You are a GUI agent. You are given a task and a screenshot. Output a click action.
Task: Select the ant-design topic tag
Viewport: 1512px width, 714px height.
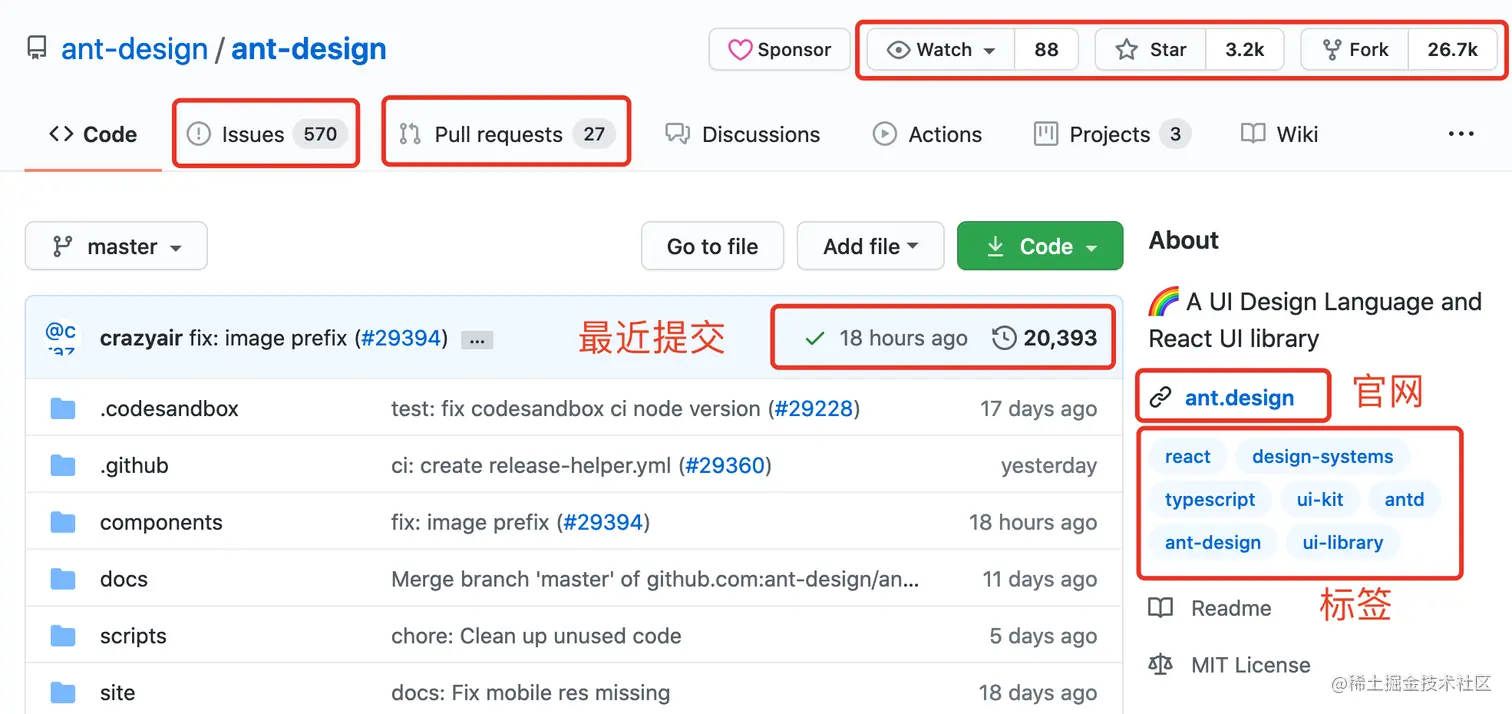1212,543
